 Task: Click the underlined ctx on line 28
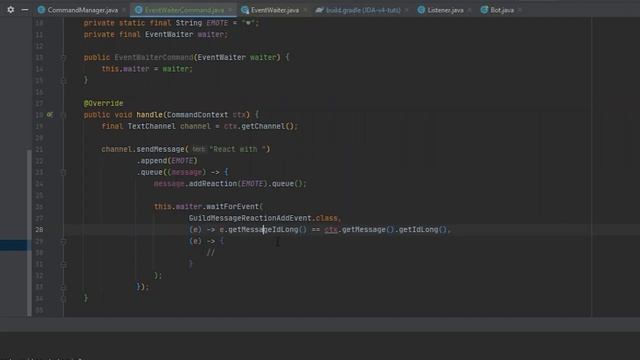331,229
